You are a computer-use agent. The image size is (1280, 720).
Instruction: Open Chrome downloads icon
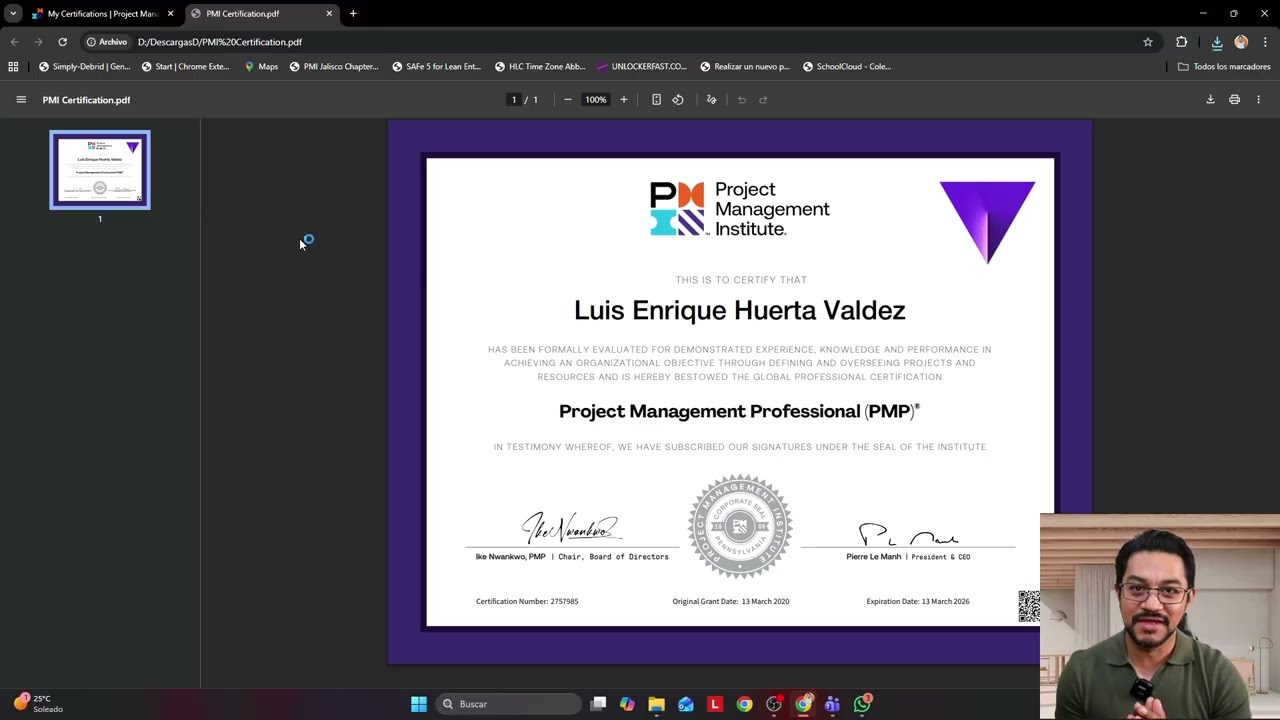[1217, 42]
